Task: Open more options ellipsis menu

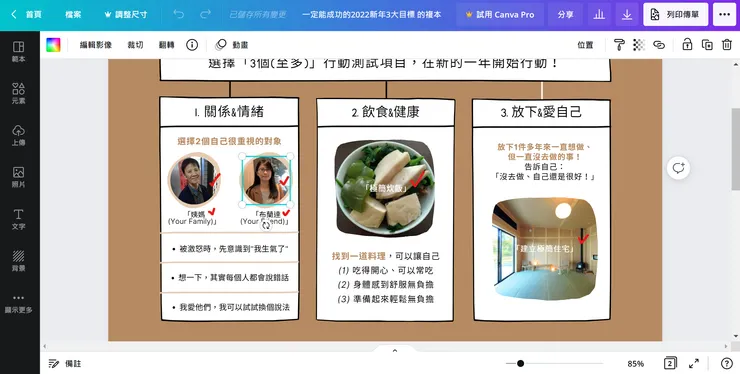Action: (x=724, y=15)
